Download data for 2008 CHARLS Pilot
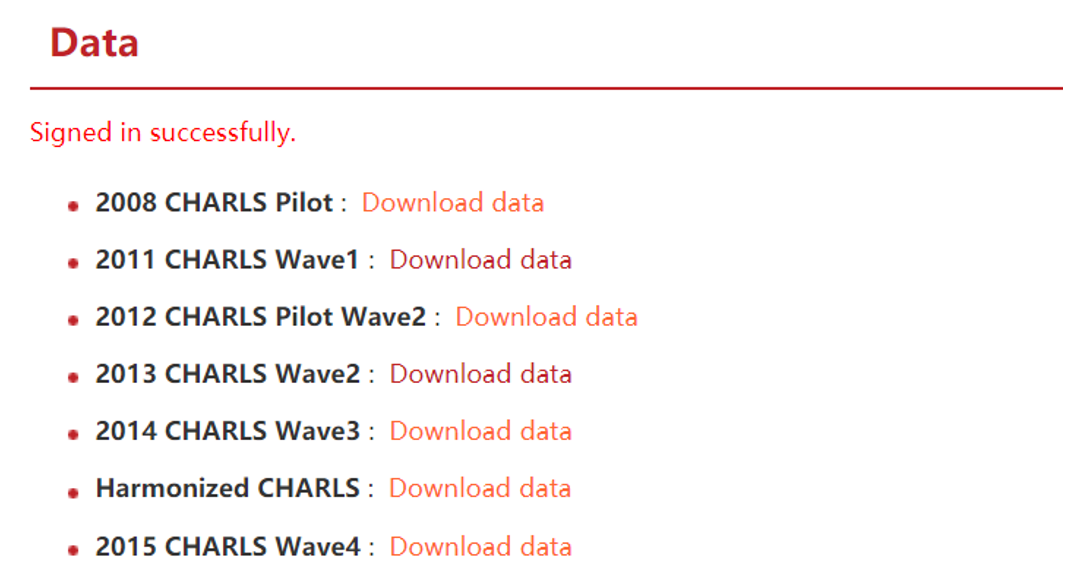This screenshot has width=1090, height=582. (x=453, y=202)
